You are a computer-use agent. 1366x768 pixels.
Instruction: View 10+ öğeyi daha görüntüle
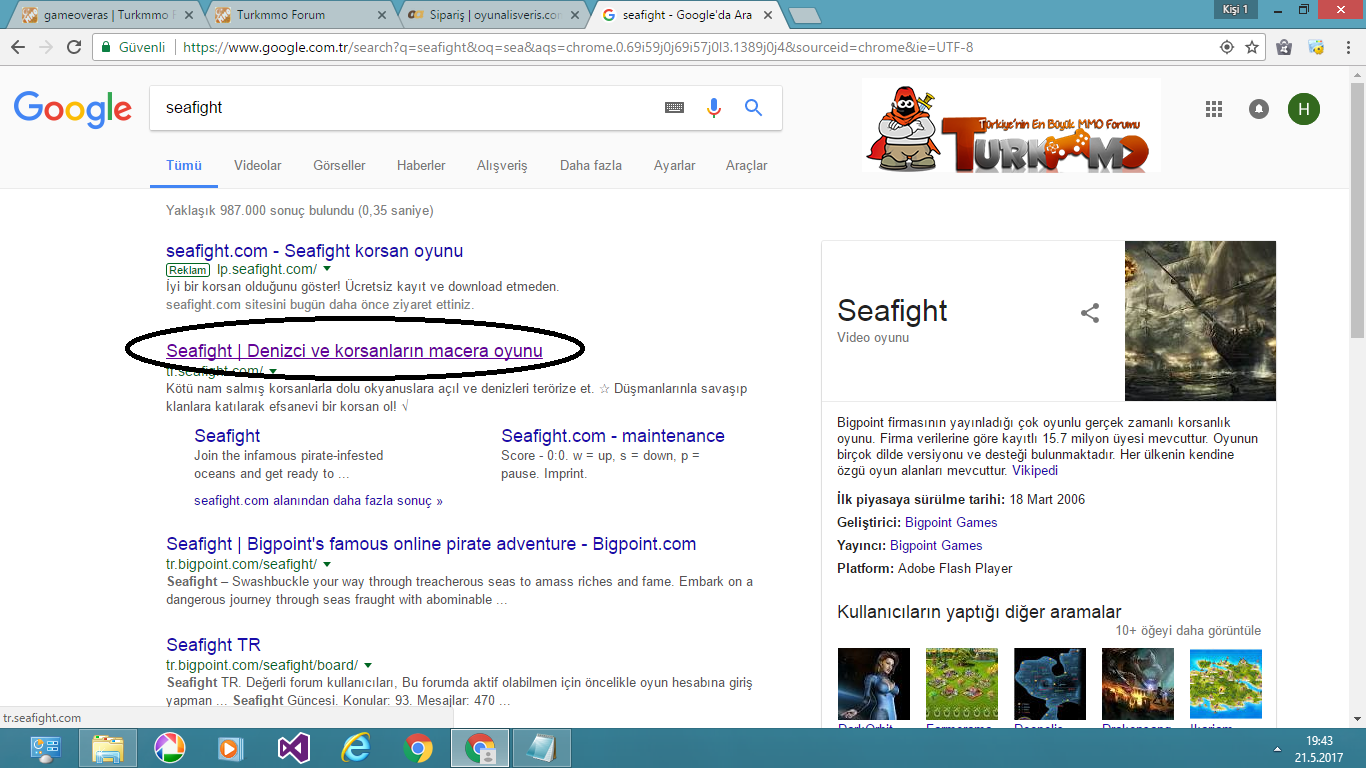(x=1188, y=631)
